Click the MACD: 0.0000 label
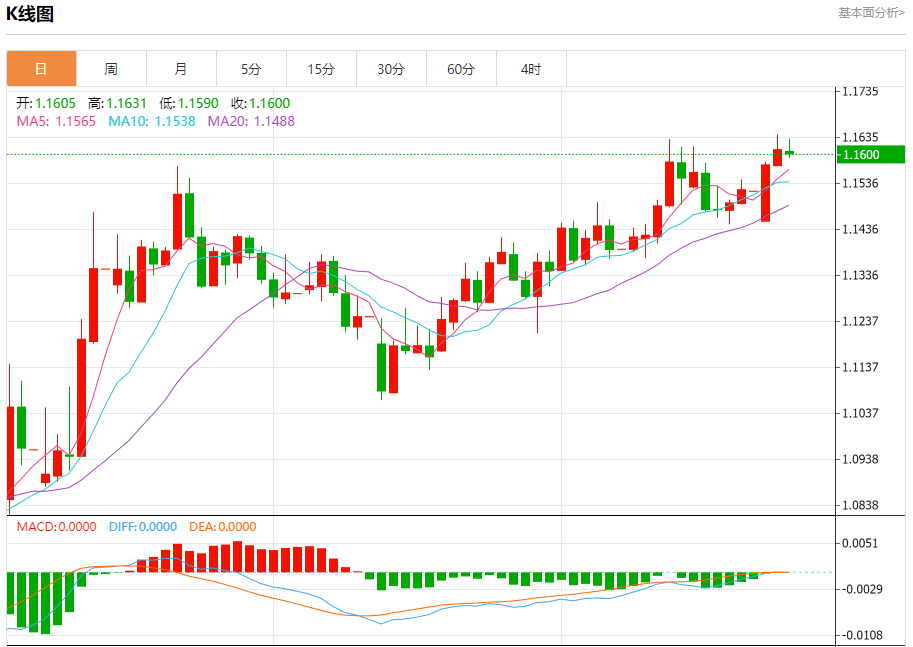Viewport: 913px width, 647px height. 56,527
